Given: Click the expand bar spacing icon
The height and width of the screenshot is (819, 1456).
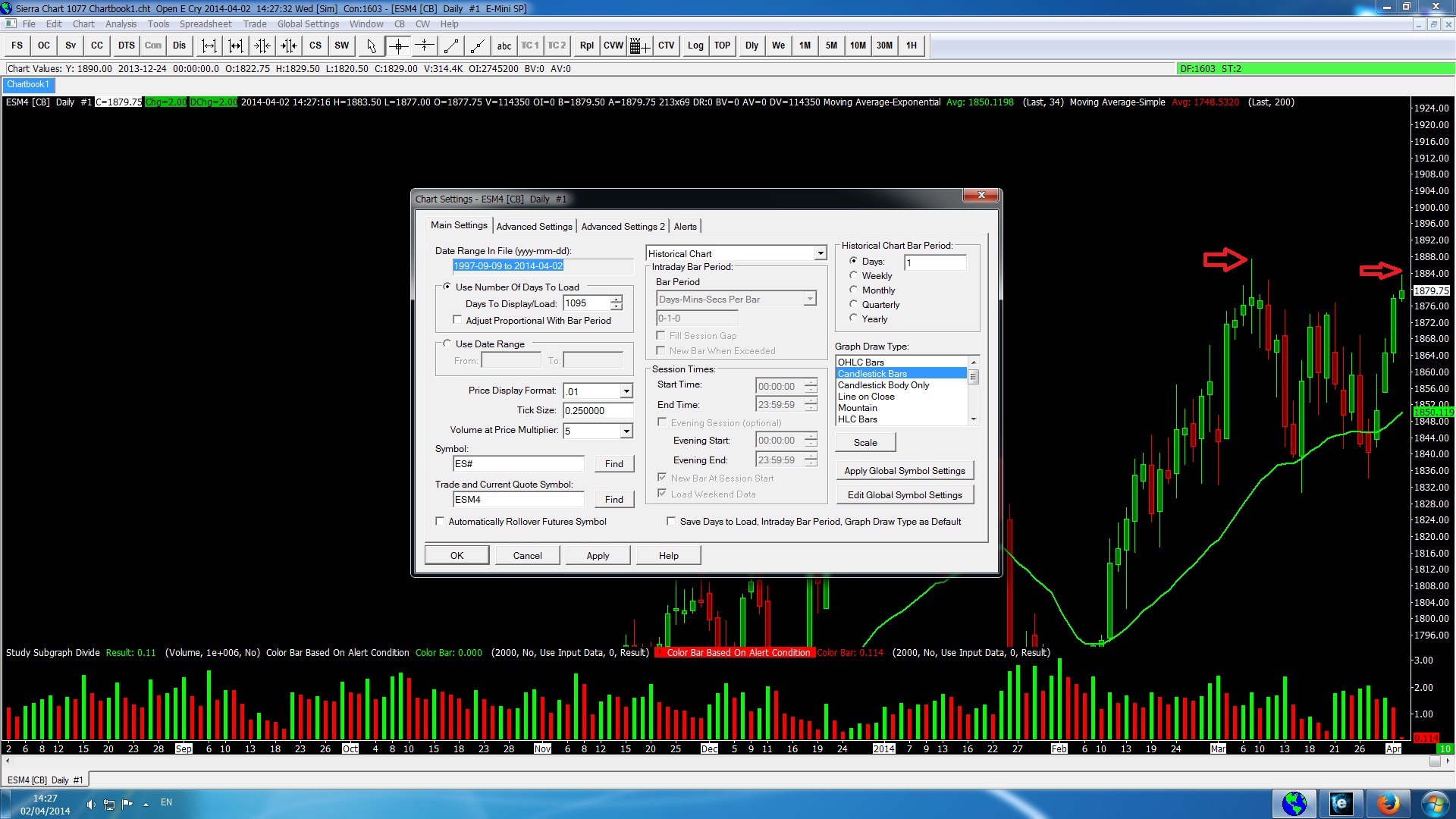Looking at the screenshot, I should 209,45.
